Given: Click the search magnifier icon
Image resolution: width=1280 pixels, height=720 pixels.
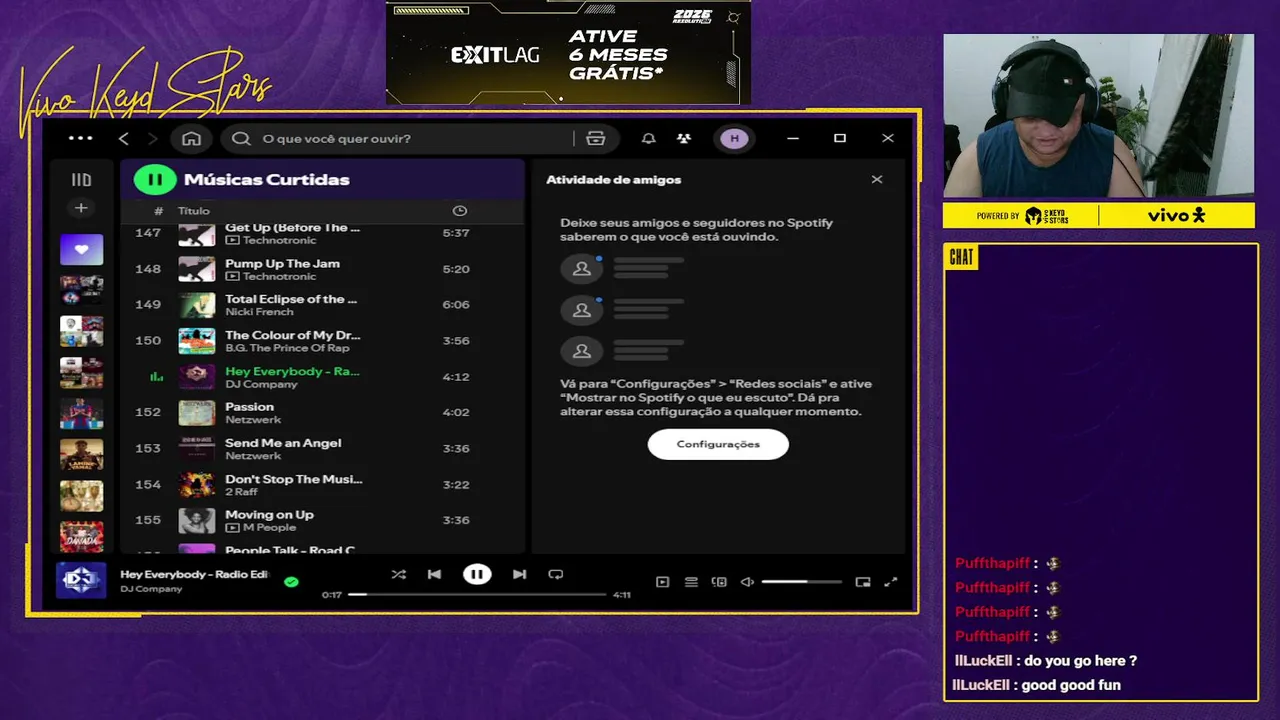Looking at the screenshot, I should [241, 138].
